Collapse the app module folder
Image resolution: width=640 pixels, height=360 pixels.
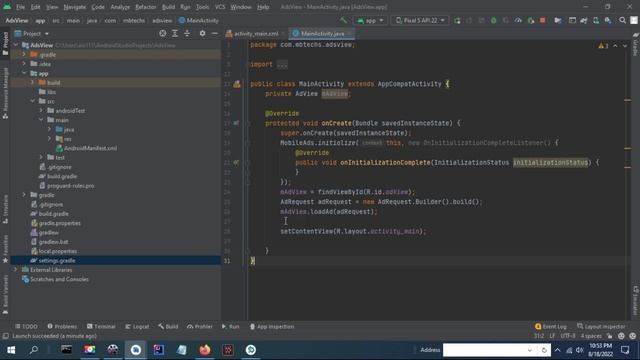(24, 73)
